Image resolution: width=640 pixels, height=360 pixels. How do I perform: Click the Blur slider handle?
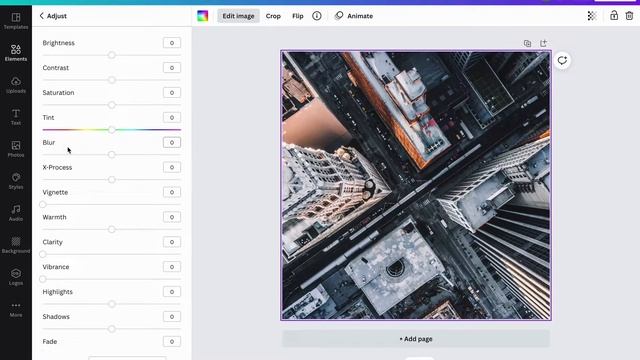(x=111, y=155)
